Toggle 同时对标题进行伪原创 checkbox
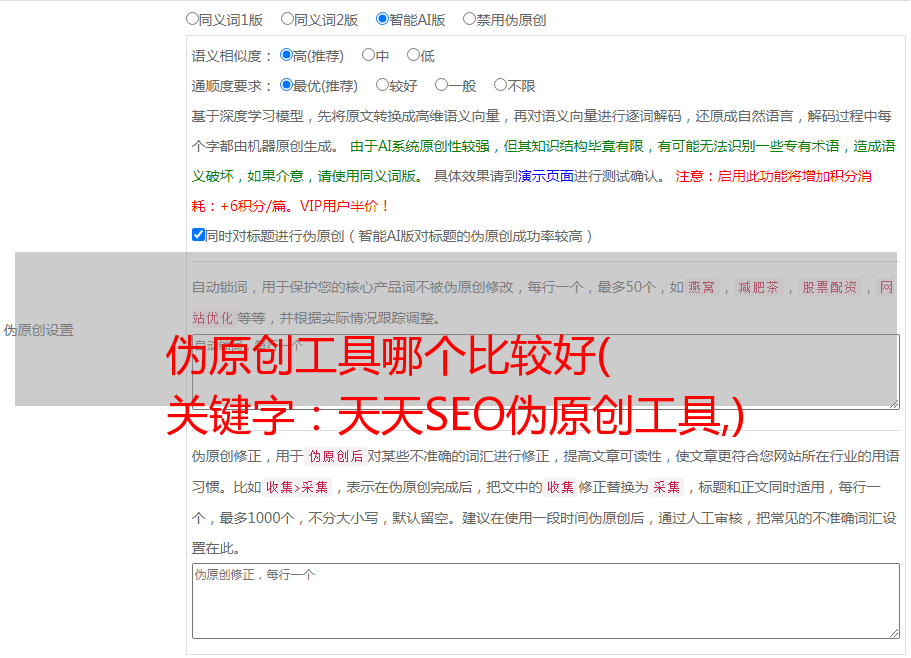The image size is (911, 658). coord(198,235)
